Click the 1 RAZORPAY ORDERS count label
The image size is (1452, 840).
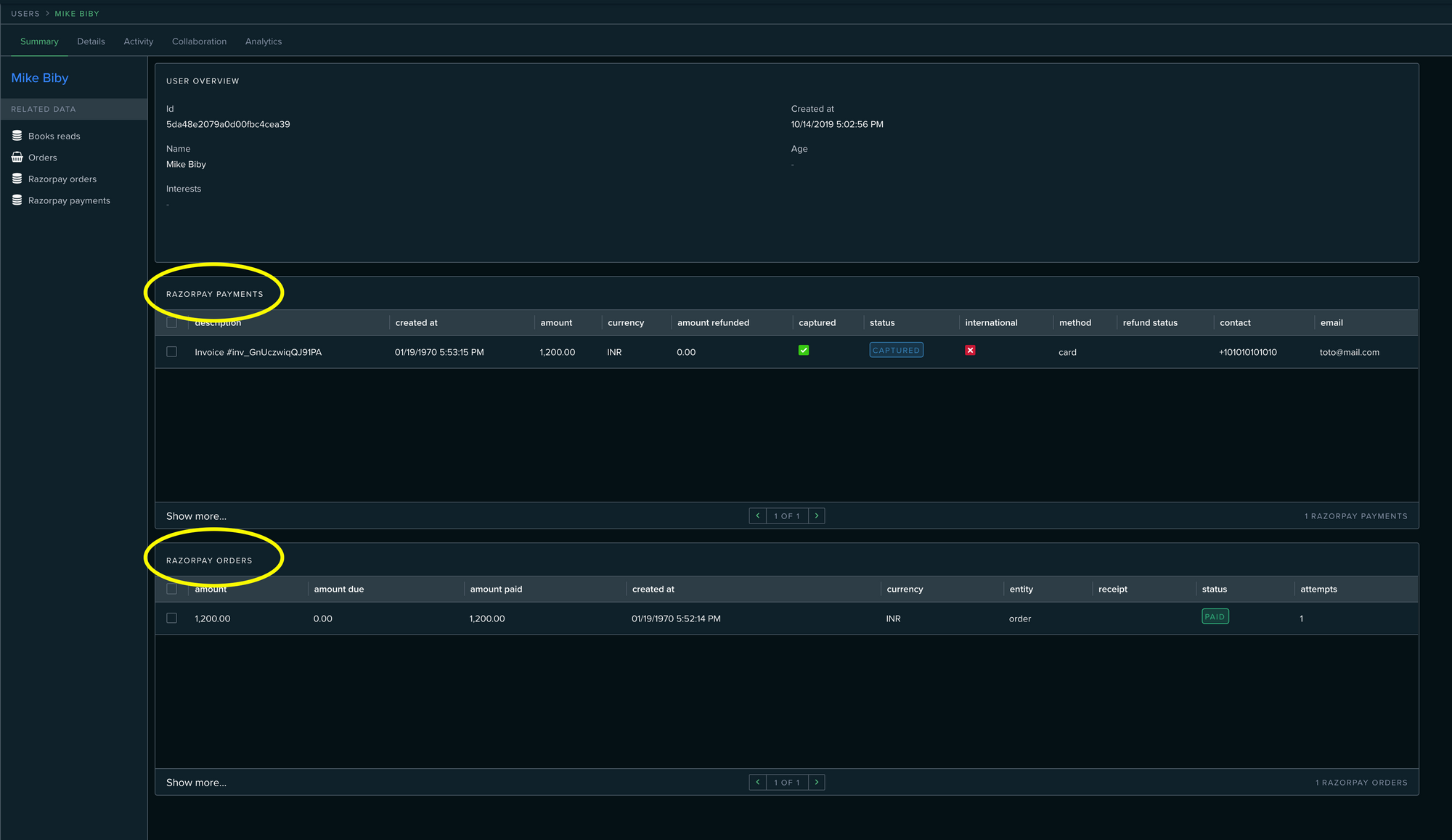[x=1361, y=783]
